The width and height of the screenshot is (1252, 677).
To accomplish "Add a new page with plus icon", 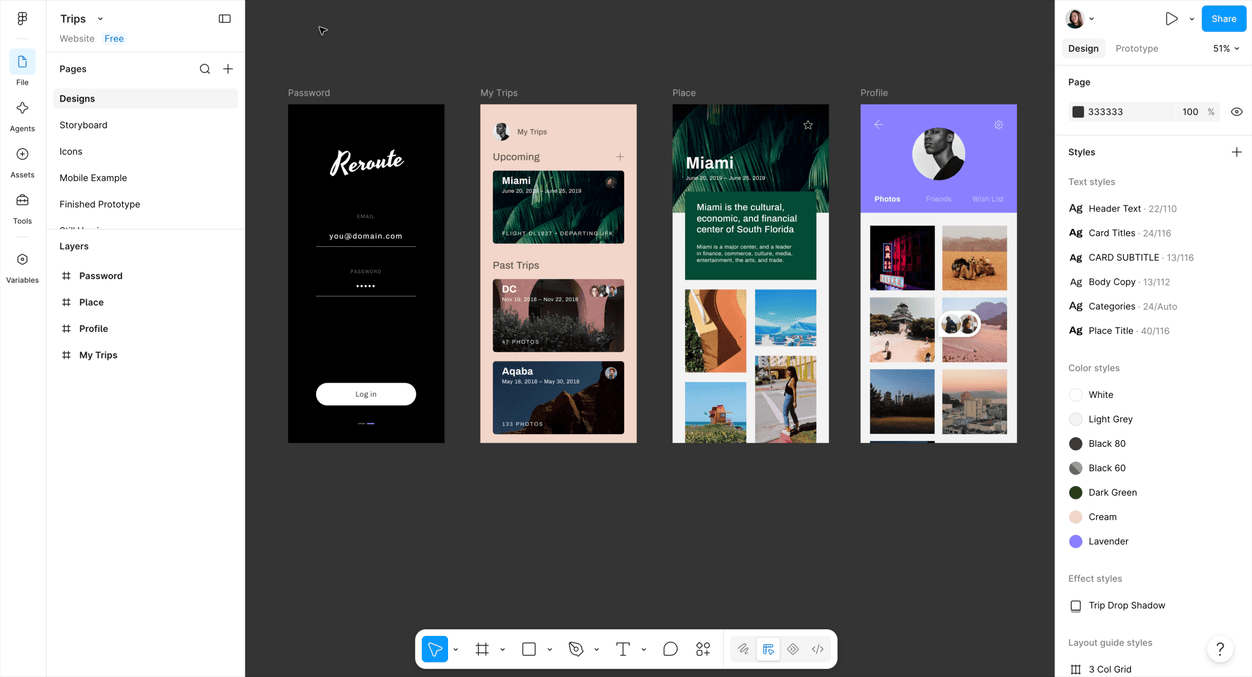I will coord(228,69).
